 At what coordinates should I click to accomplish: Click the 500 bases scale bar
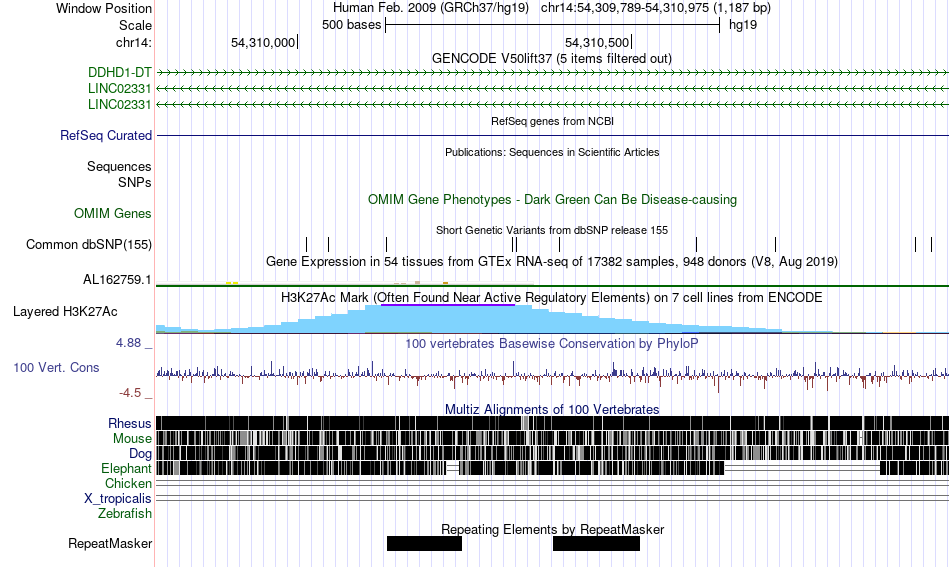pos(553,25)
